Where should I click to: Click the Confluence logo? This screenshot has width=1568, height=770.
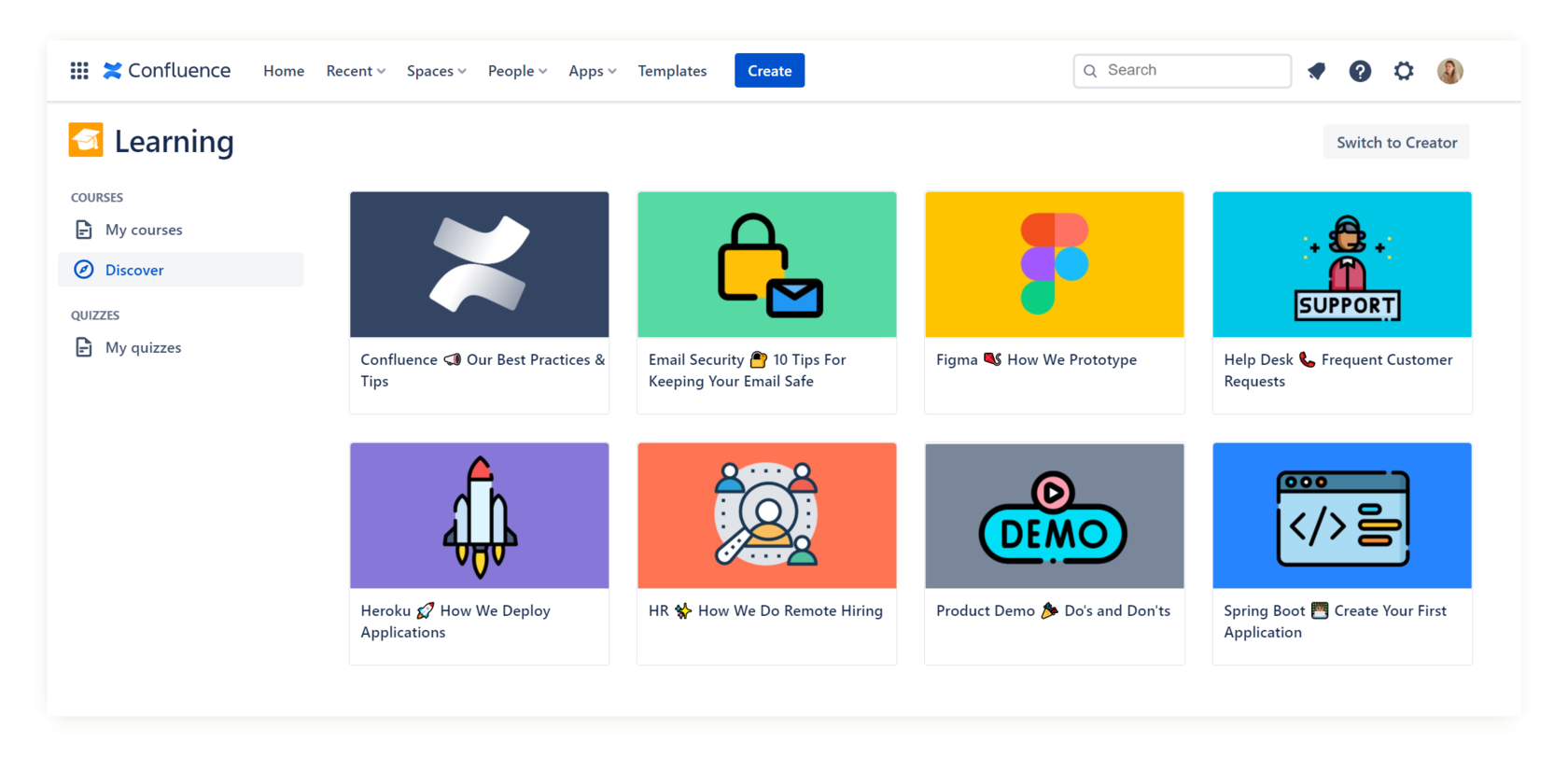coord(167,71)
